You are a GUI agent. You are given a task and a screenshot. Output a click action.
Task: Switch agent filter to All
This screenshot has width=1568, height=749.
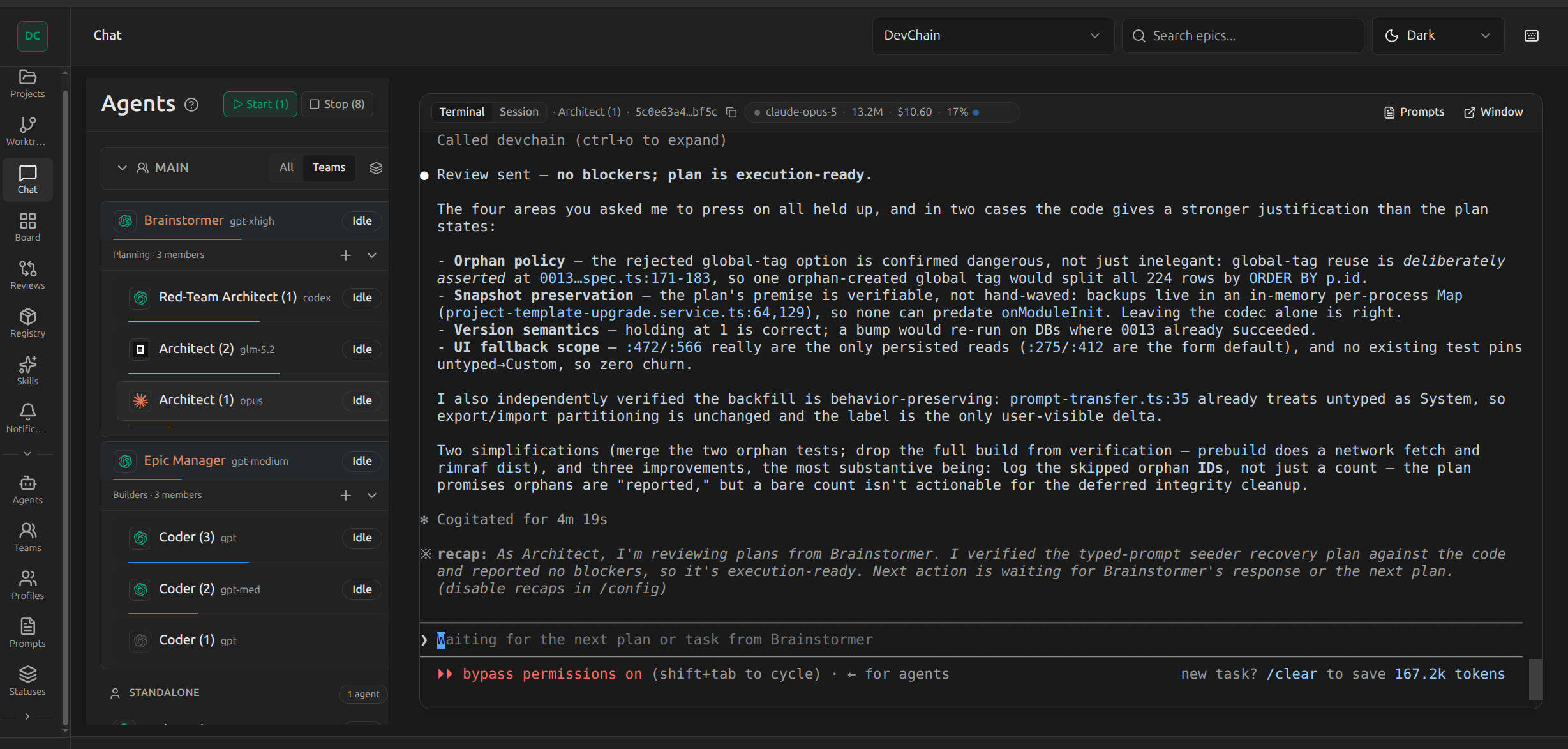click(x=287, y=167)
